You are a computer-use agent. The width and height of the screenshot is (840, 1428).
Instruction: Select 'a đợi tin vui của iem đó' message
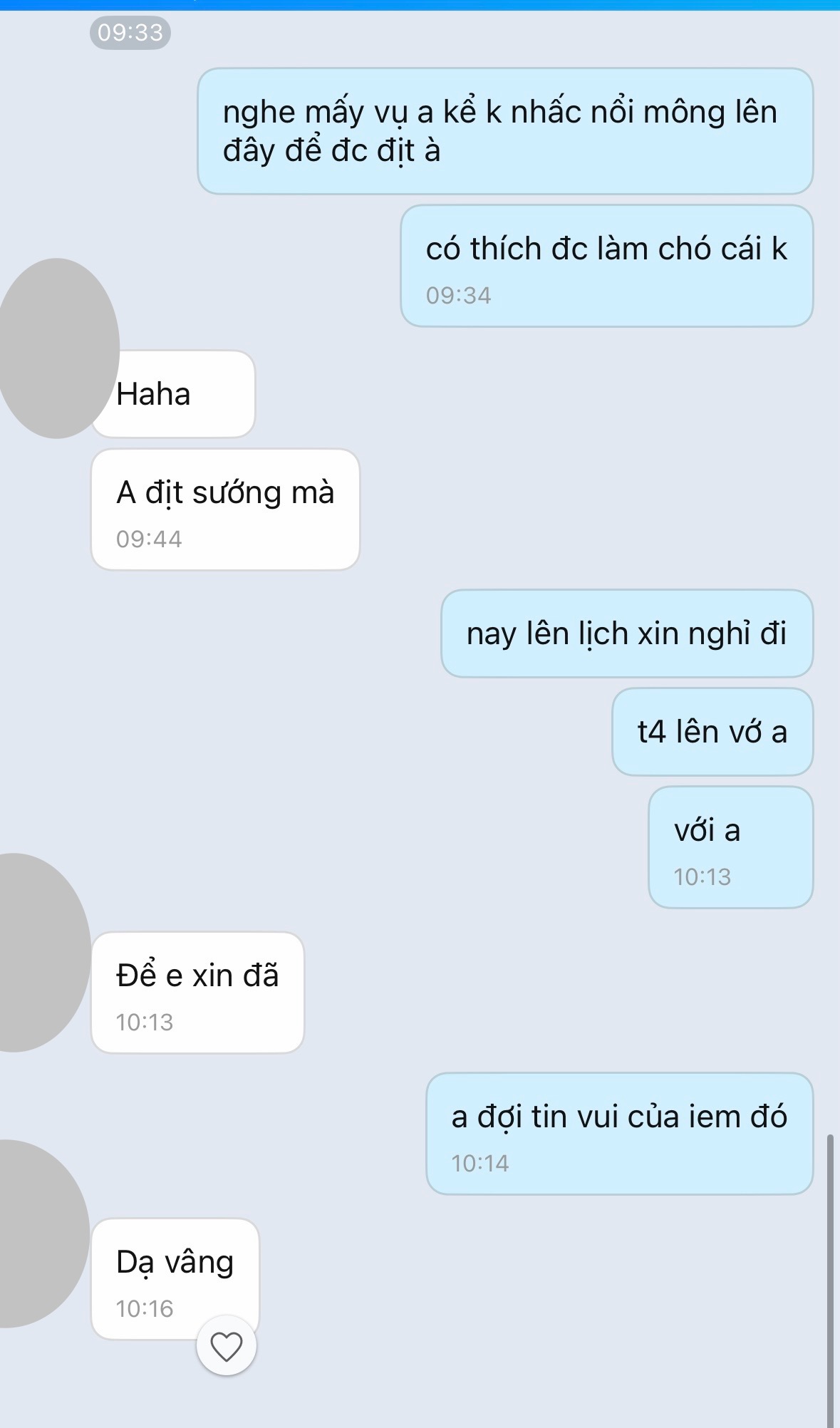[620, 1134]
